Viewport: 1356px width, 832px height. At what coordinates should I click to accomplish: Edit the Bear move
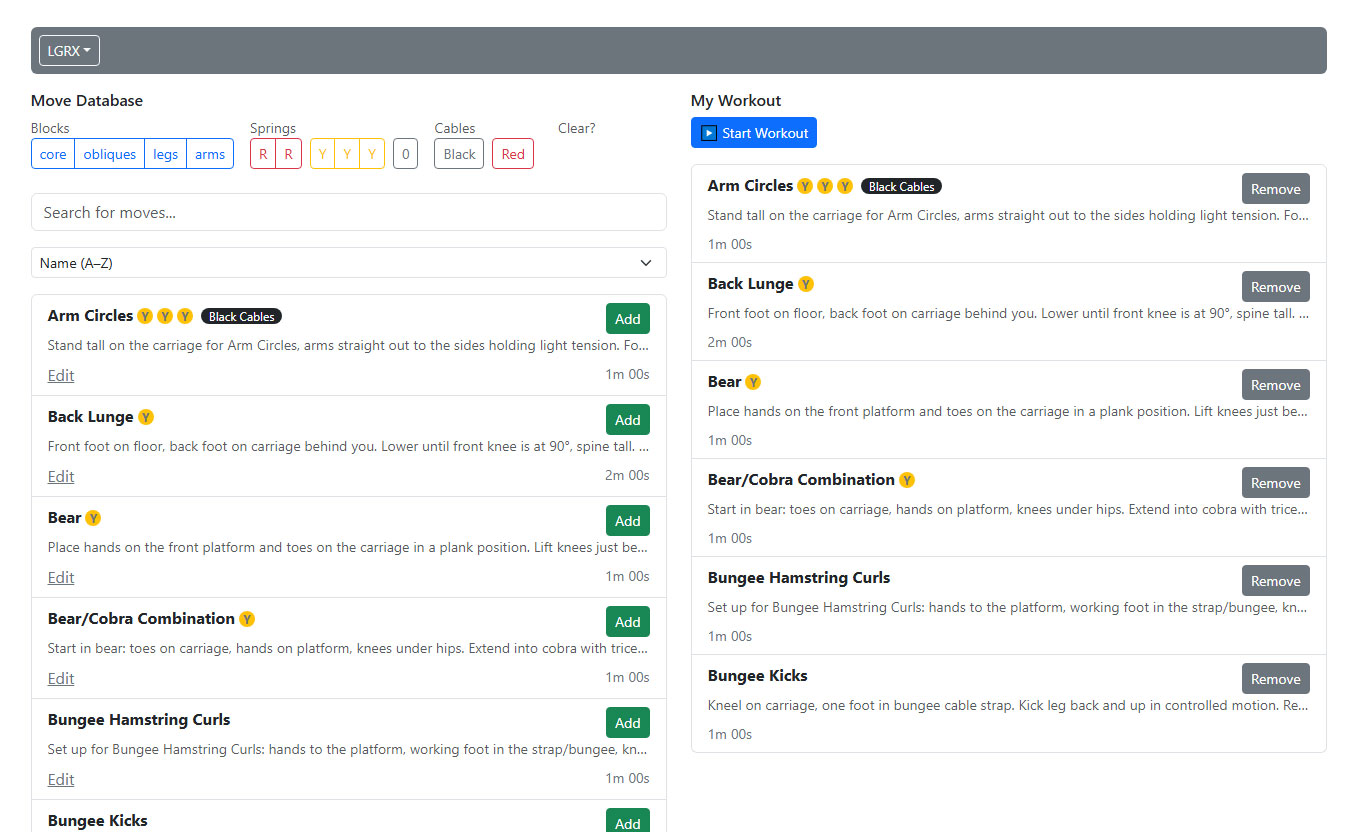61,578
